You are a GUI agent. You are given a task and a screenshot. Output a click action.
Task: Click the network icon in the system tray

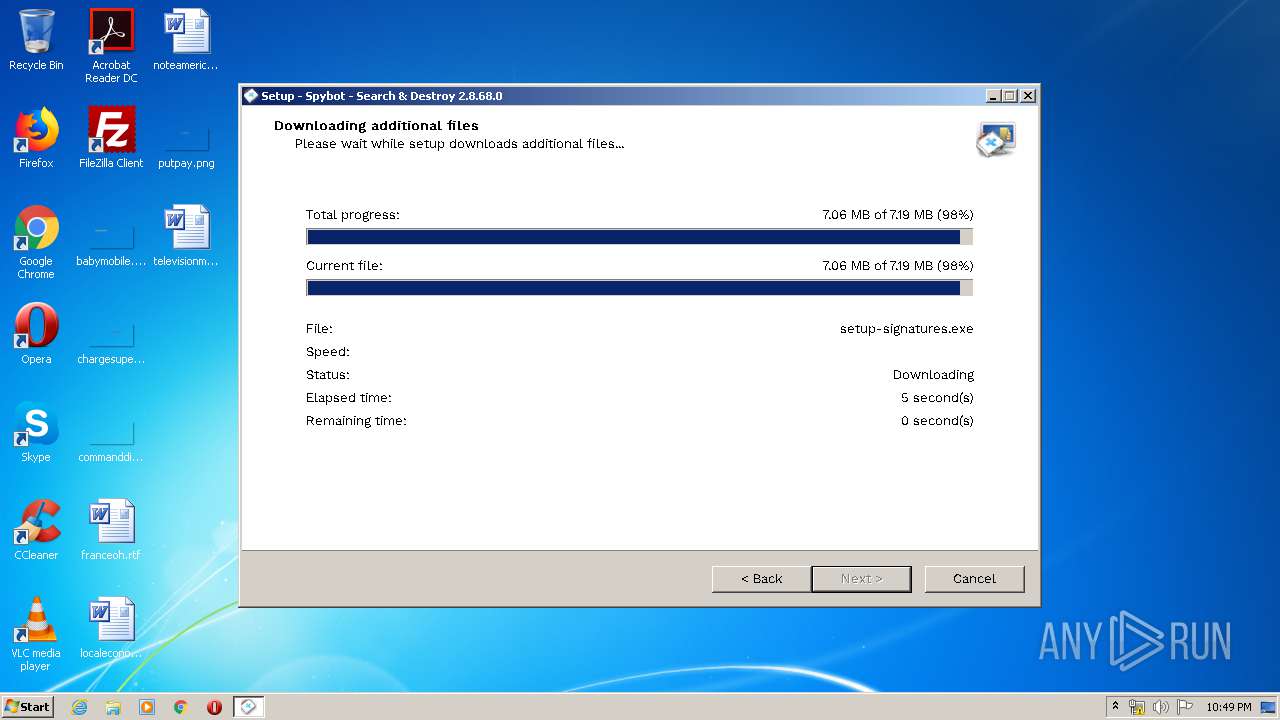point(1137,707)
